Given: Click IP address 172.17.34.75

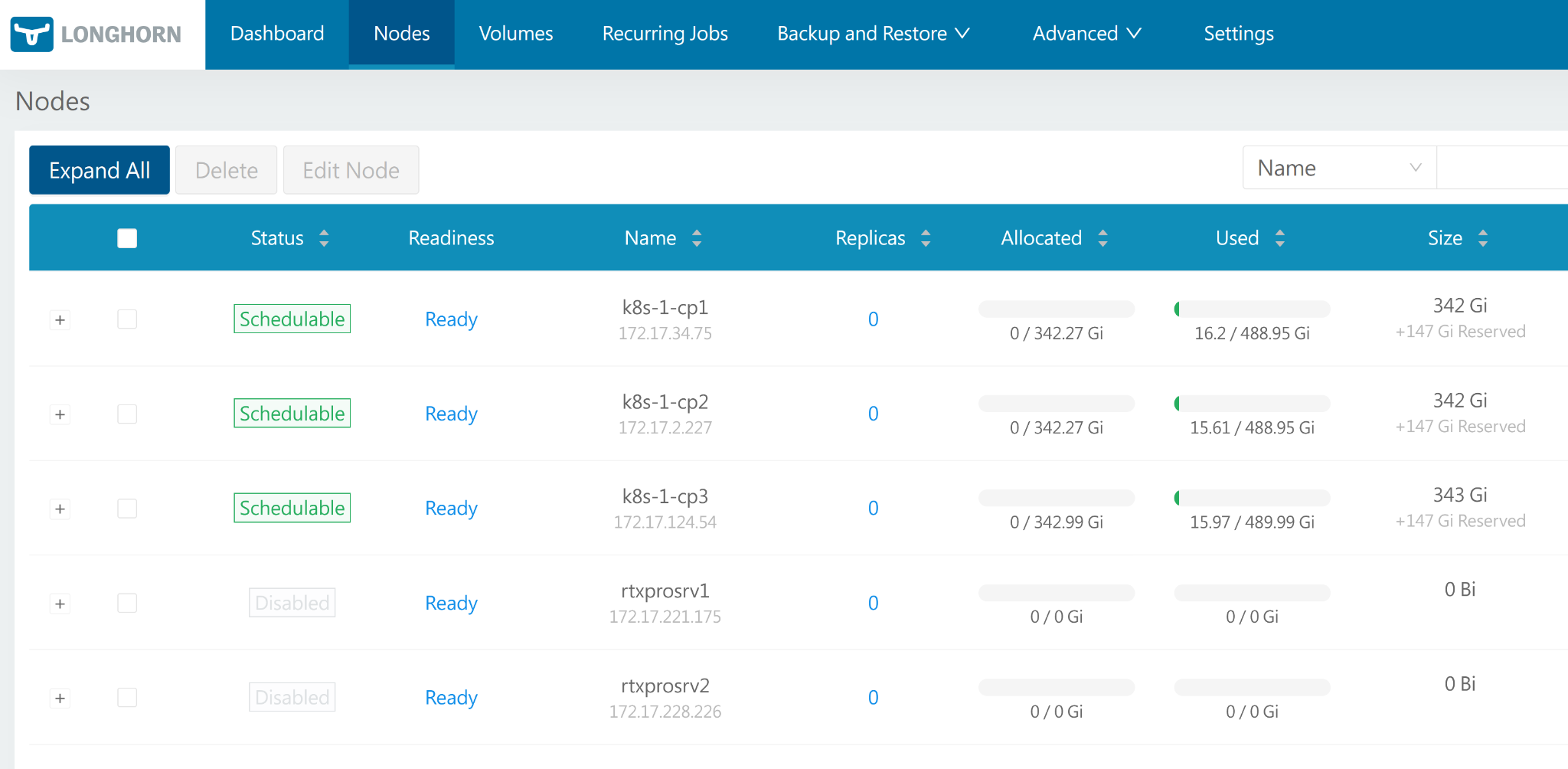Looking at the screenshot, I should pyautogui.click(x=665, y=333).
